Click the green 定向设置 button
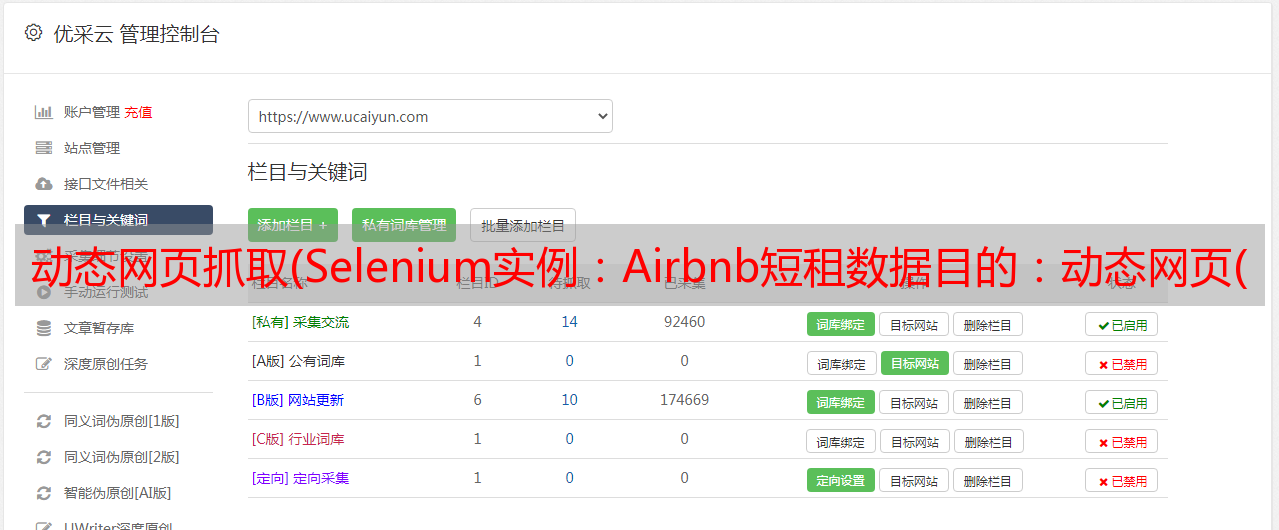Image resolution: width=1279 pixels, height=530 pixels. click(841, 480)
